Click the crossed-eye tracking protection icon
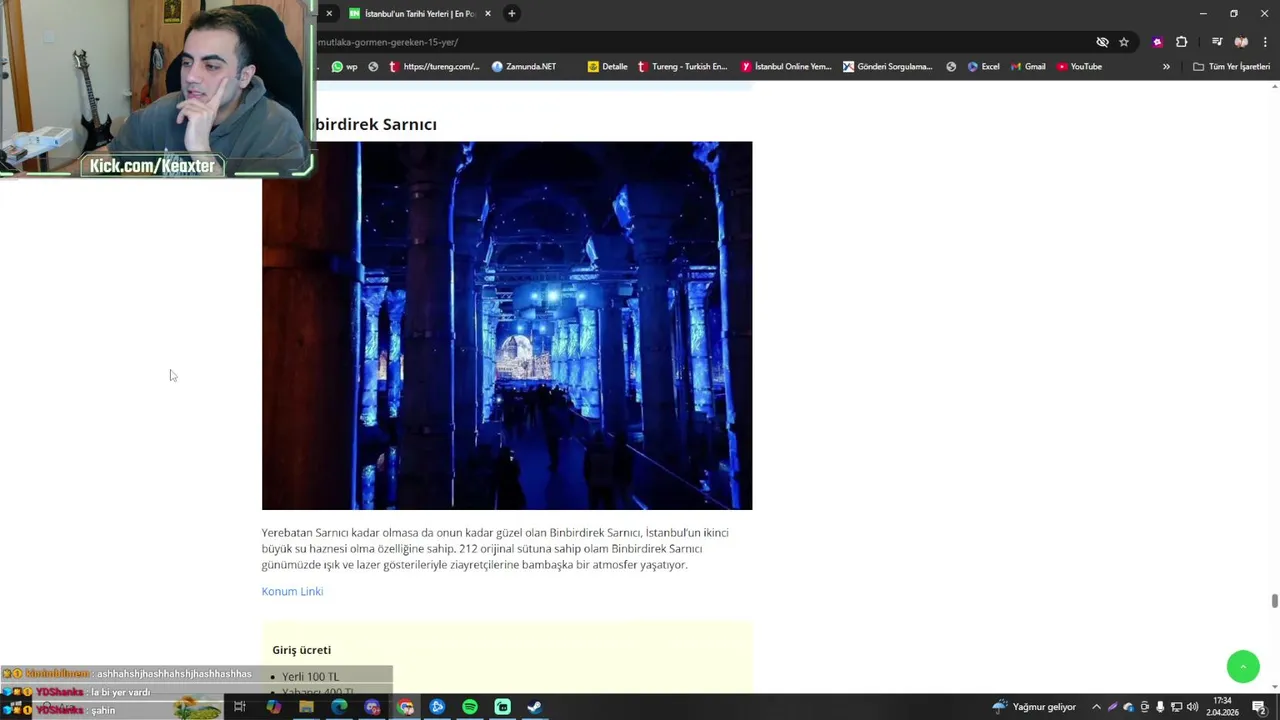The image size is (1280, 720). click(x=1102, y=42)
